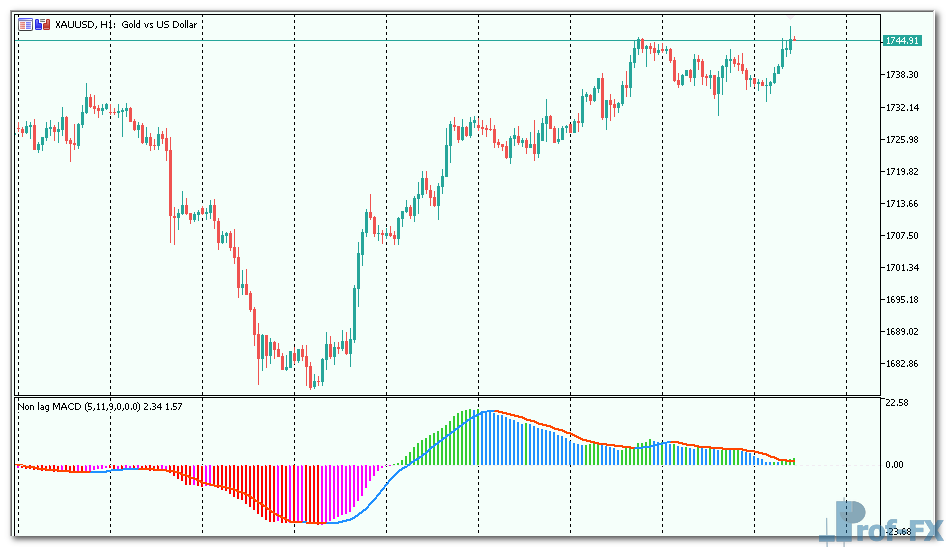Click the 1682.86 price scale label

(x=902, y=363)
